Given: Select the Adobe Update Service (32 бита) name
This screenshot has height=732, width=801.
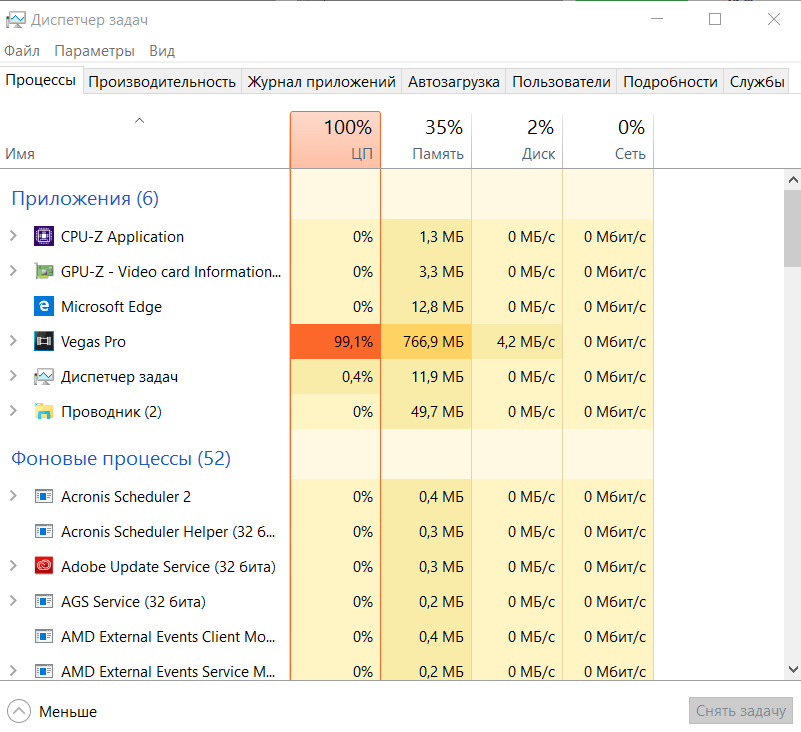Looking at the screenshot, I should coord(168,567).
